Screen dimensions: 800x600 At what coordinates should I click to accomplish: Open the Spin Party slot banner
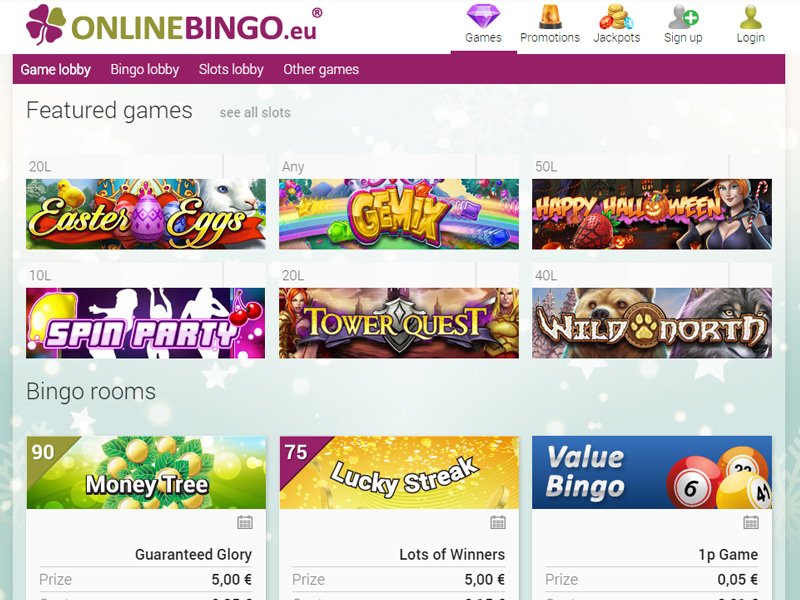coord(146,323)
